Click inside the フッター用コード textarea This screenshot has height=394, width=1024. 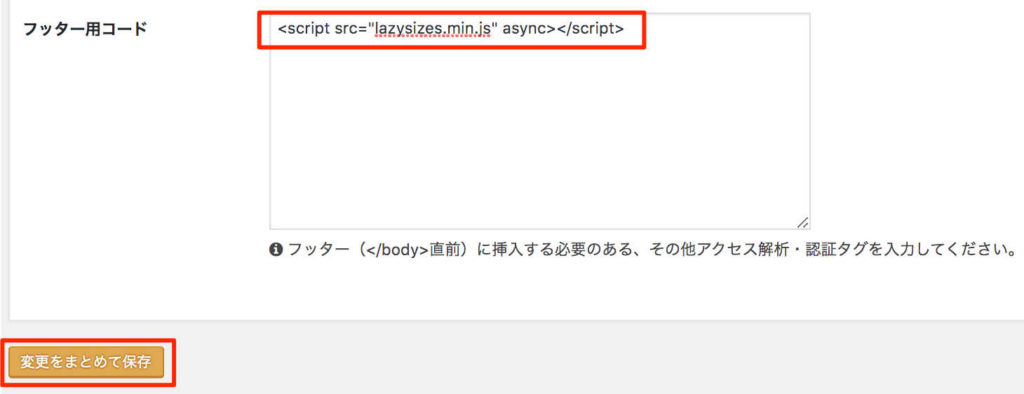539,121
